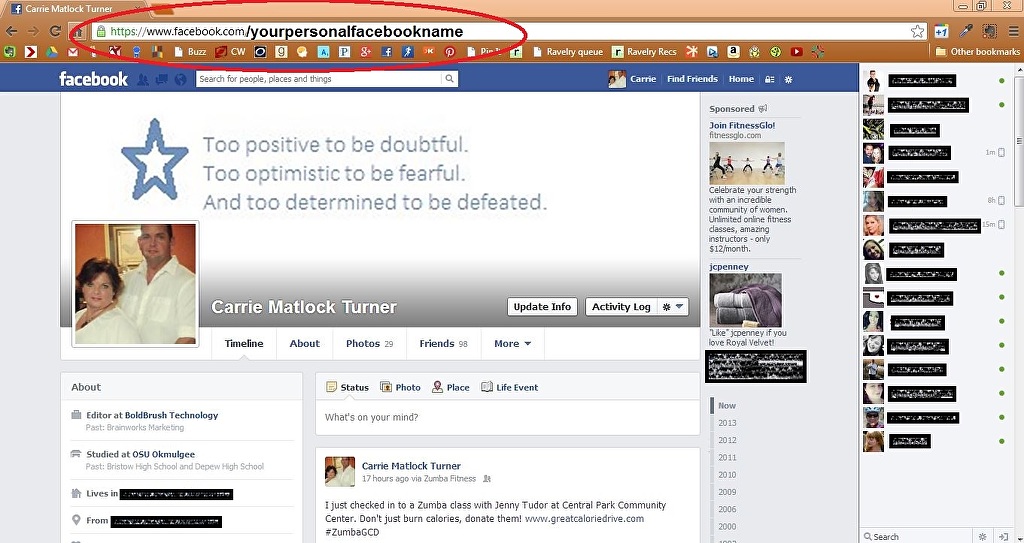Jump to 2009 on the timeline
The image size is (1024, 543).
[x=727, y=492]
